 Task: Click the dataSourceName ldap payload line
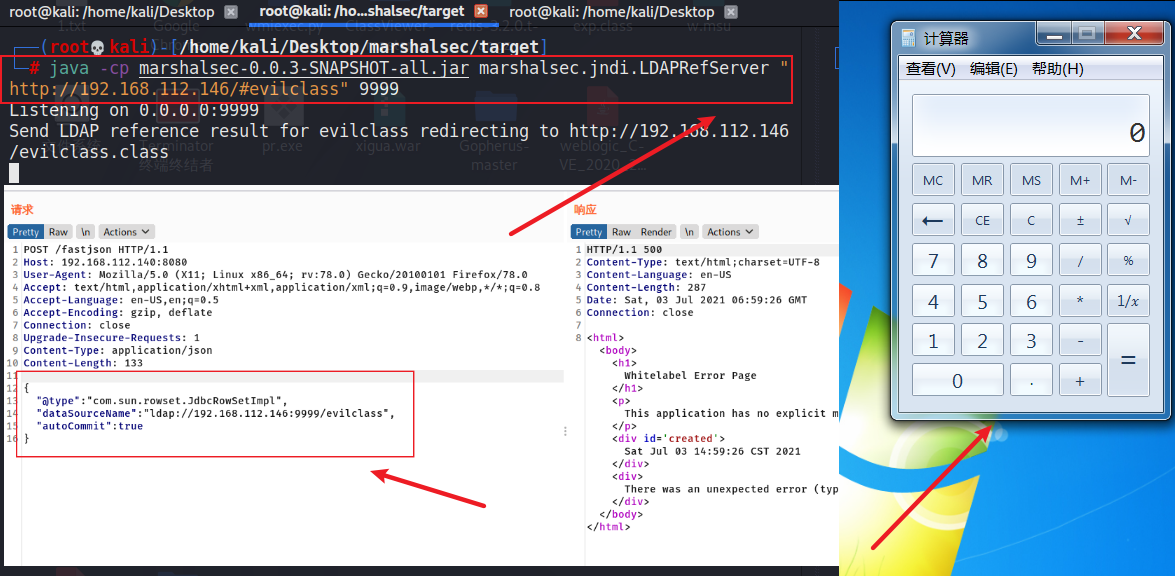(x=214, y=413)
